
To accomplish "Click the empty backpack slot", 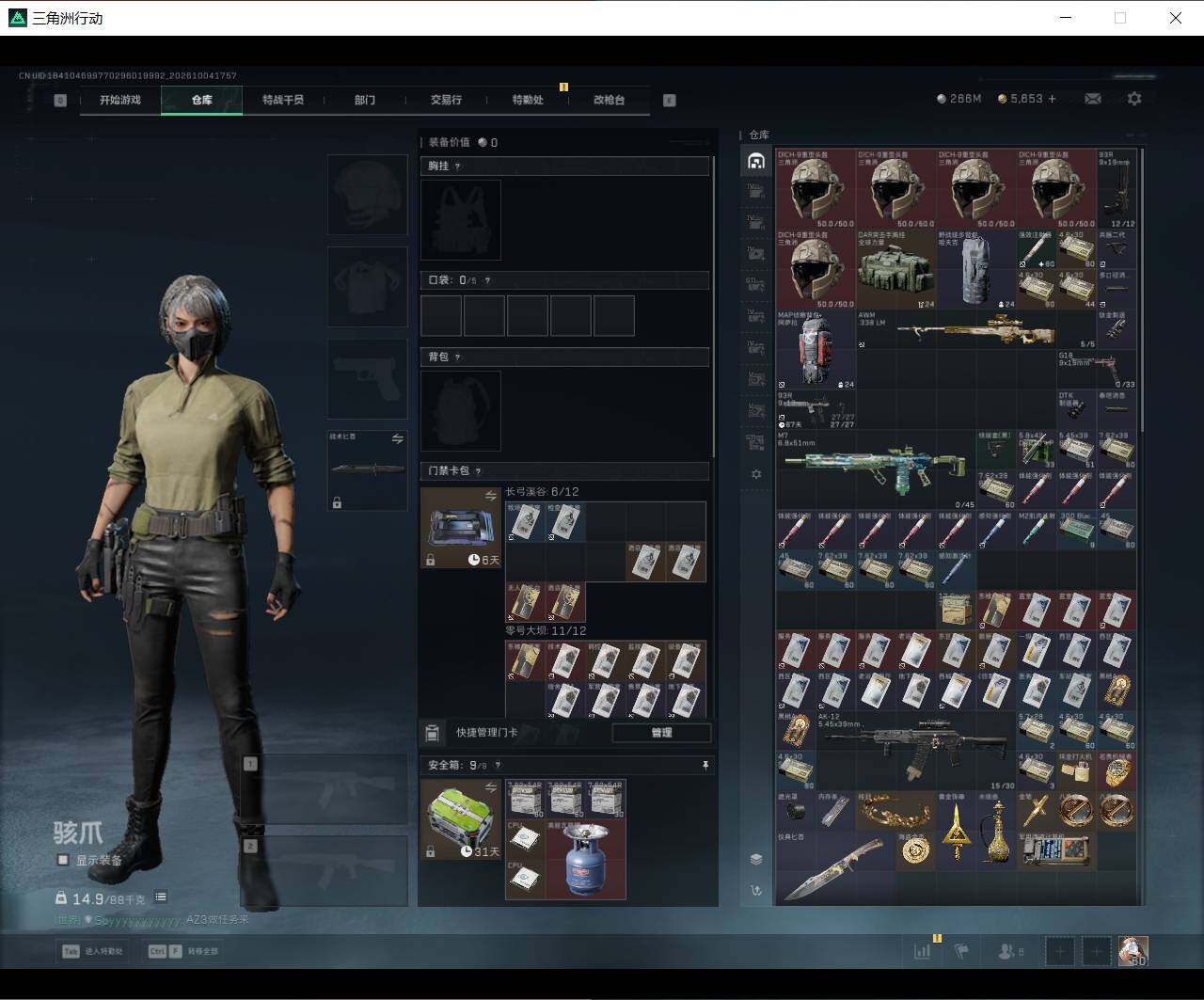I will coord(461,411).
